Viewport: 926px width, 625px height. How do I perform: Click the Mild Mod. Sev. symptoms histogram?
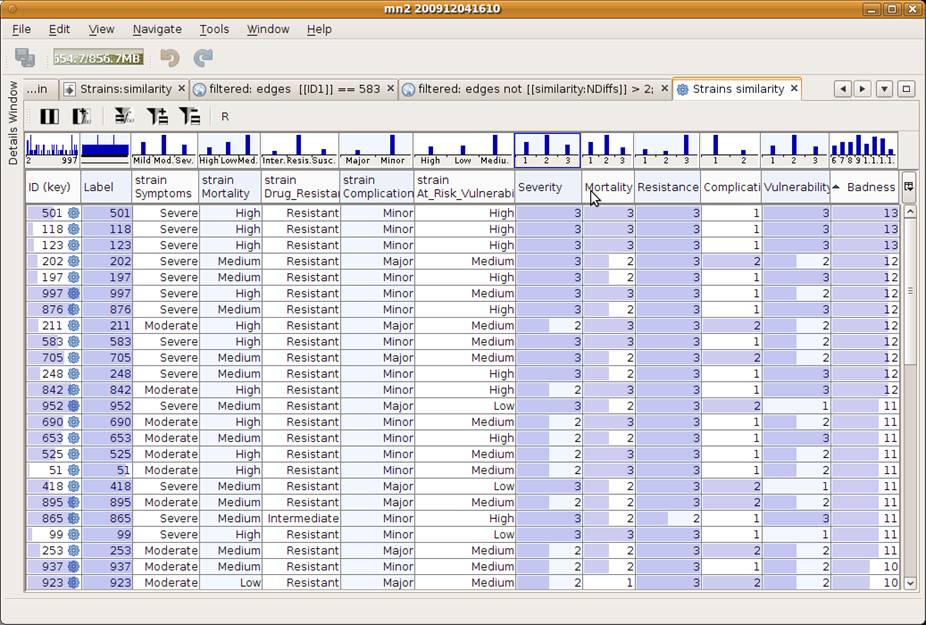tap(164, 149)
